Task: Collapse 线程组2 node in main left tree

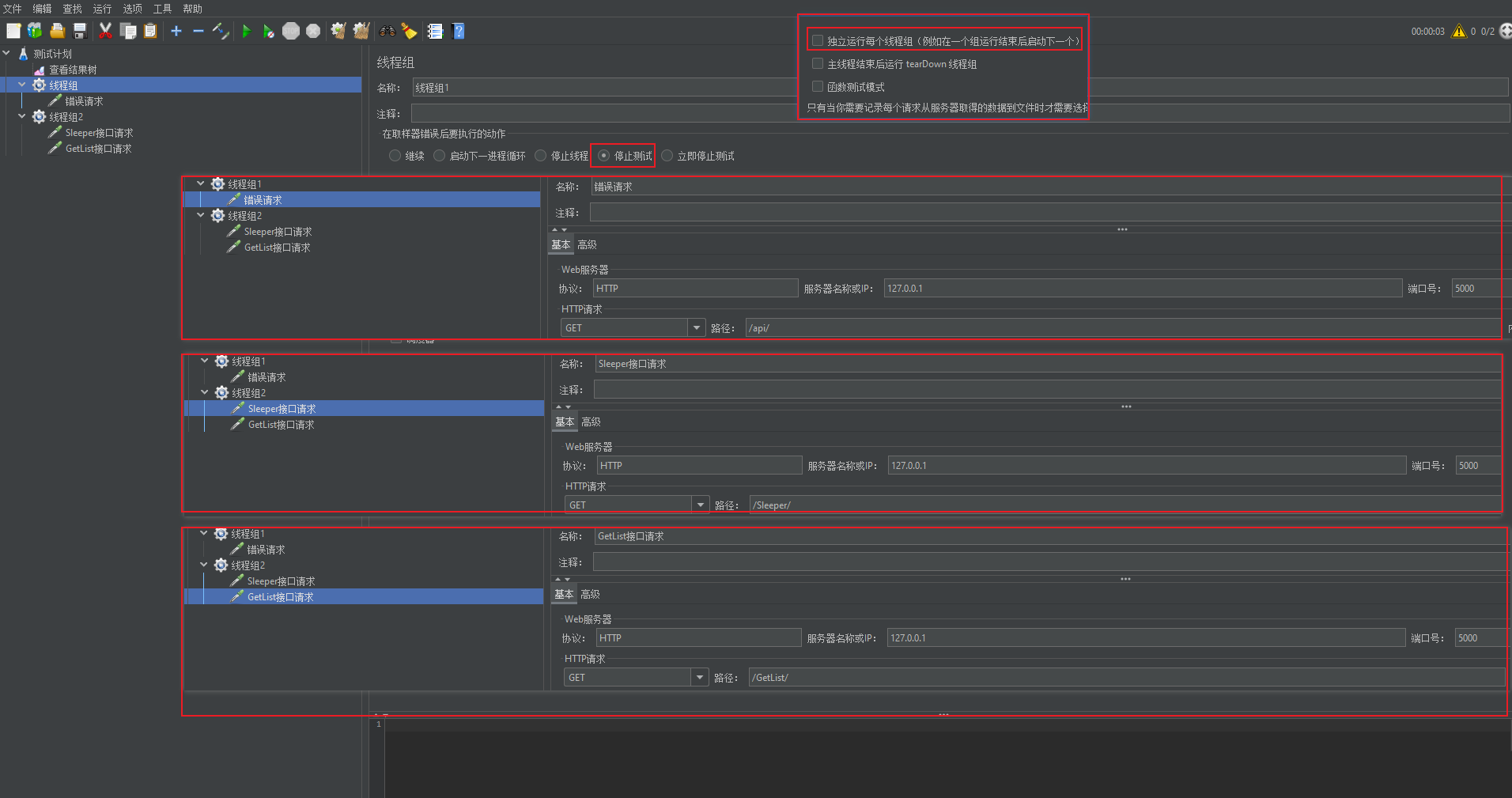Action: 22,116
